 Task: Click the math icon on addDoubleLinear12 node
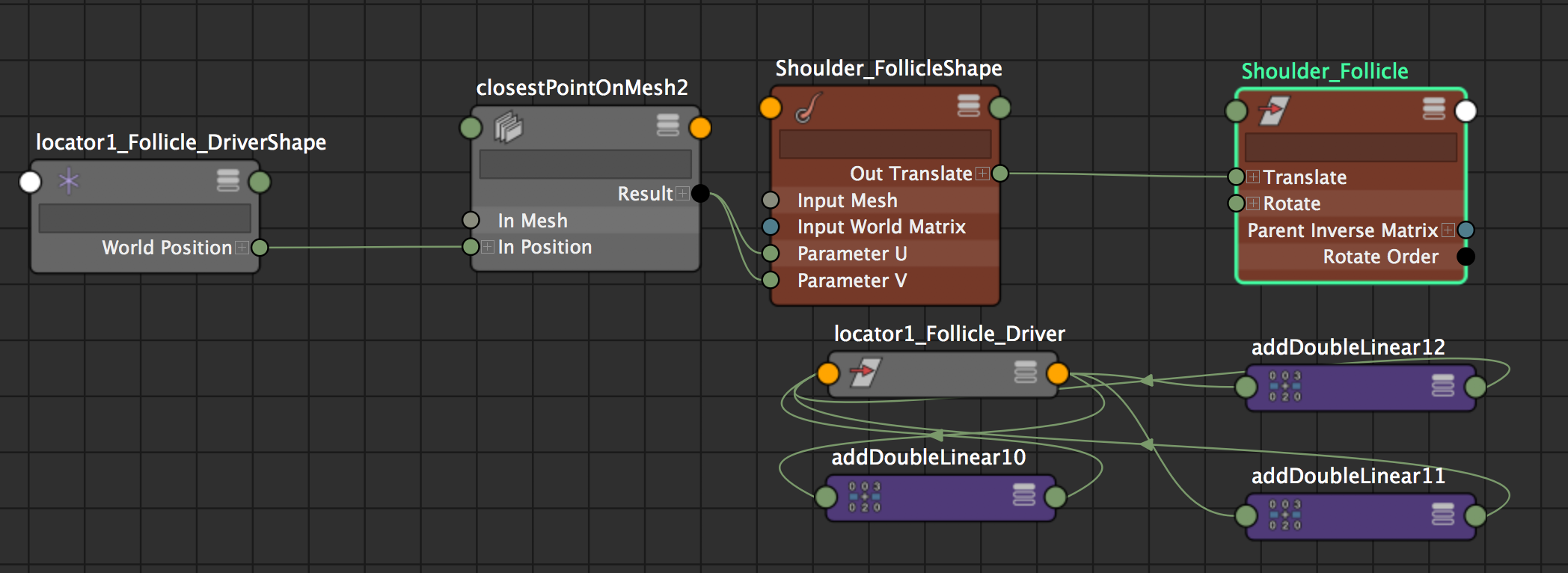(1284, 386)
